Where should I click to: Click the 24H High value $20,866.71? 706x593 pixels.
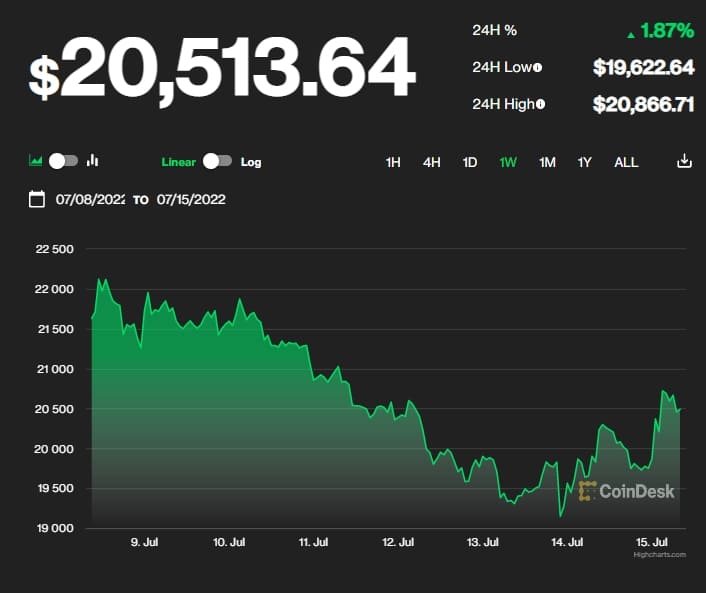pos(643,104)
